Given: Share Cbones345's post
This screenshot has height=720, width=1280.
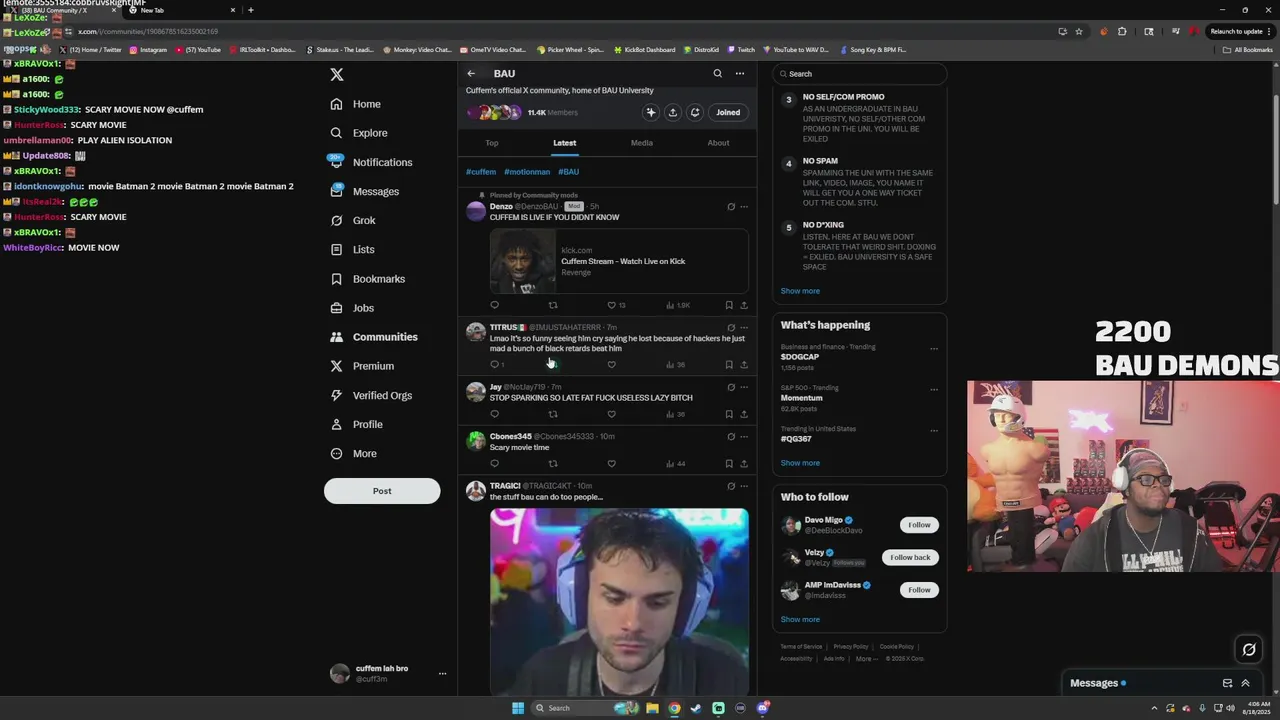Looking at the screenshot, I should 743,463.
